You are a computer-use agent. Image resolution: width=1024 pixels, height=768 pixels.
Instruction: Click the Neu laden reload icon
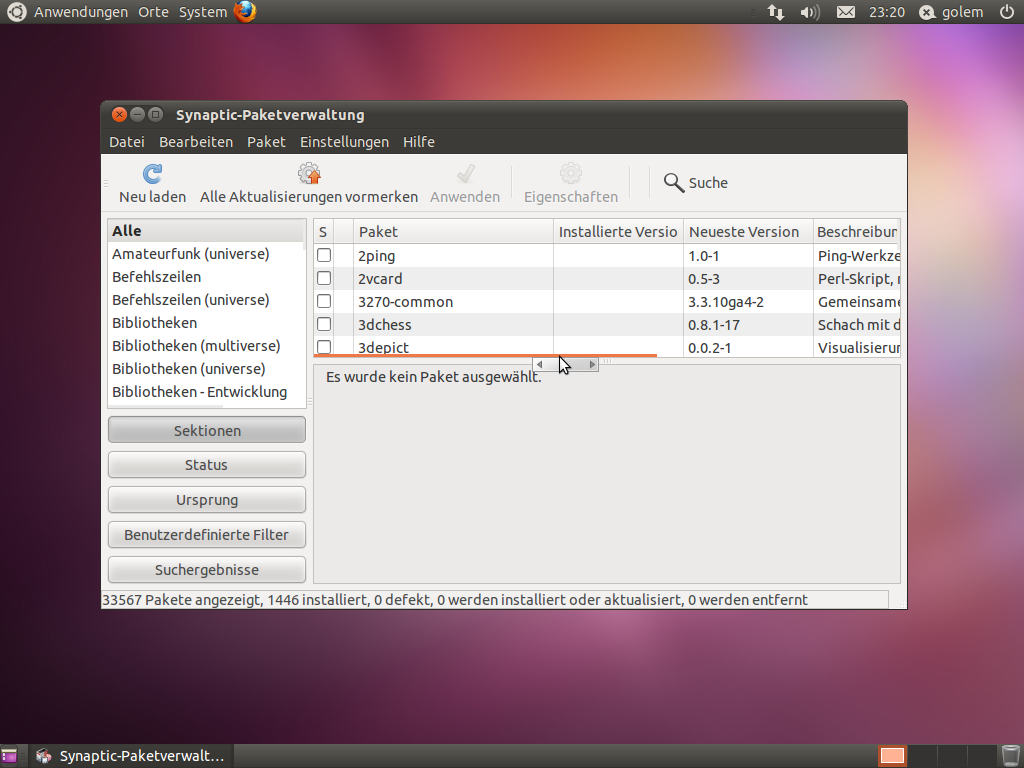152,174
